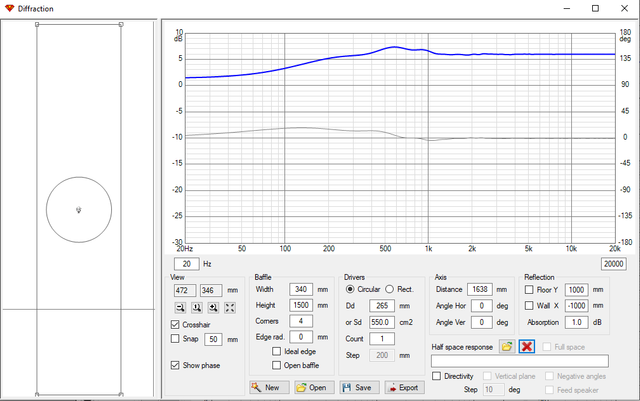Reset baffle view zoom to 1:1
This screenshot has height=401, width=640.
(197, 307)
